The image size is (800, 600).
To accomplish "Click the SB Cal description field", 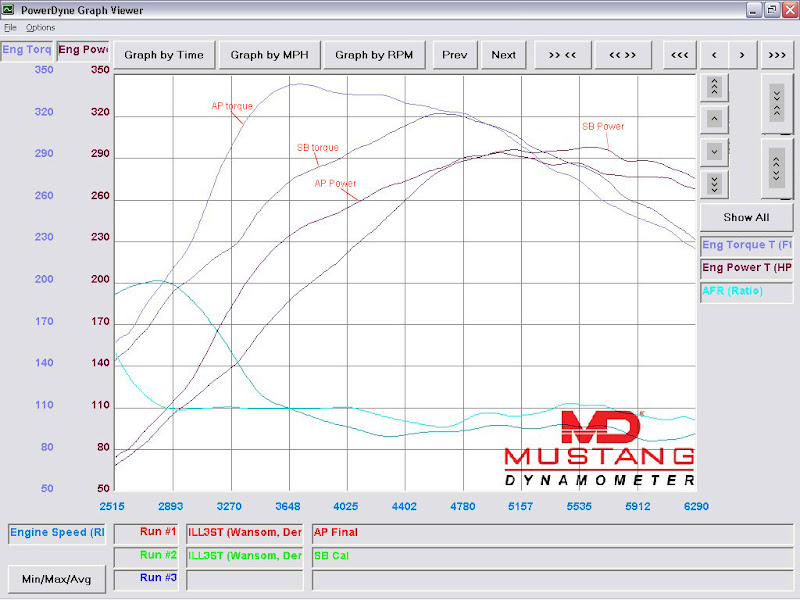I will [x=553, y=557].
